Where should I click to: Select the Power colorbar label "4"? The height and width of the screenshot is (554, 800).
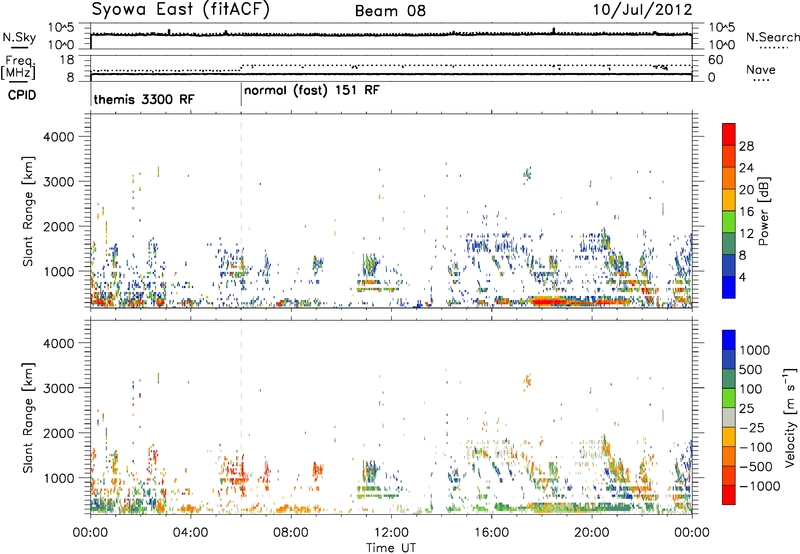743,278
